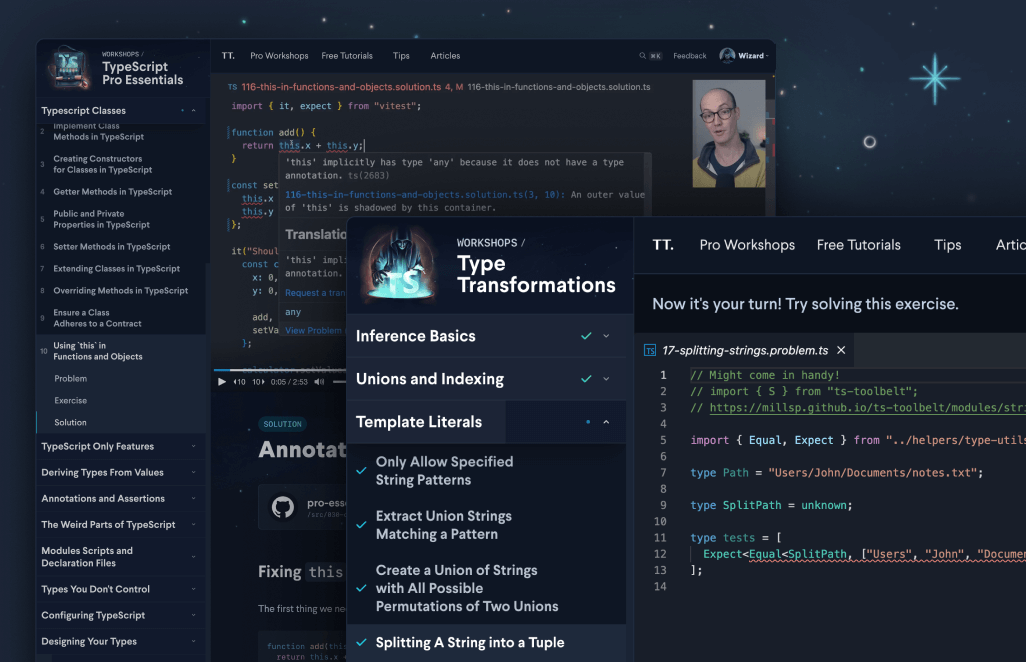The height and width of the screenshot is (662, 1026).
Task: Toggle checkmark for Extract Union Strings lesson
Action: 361,525
